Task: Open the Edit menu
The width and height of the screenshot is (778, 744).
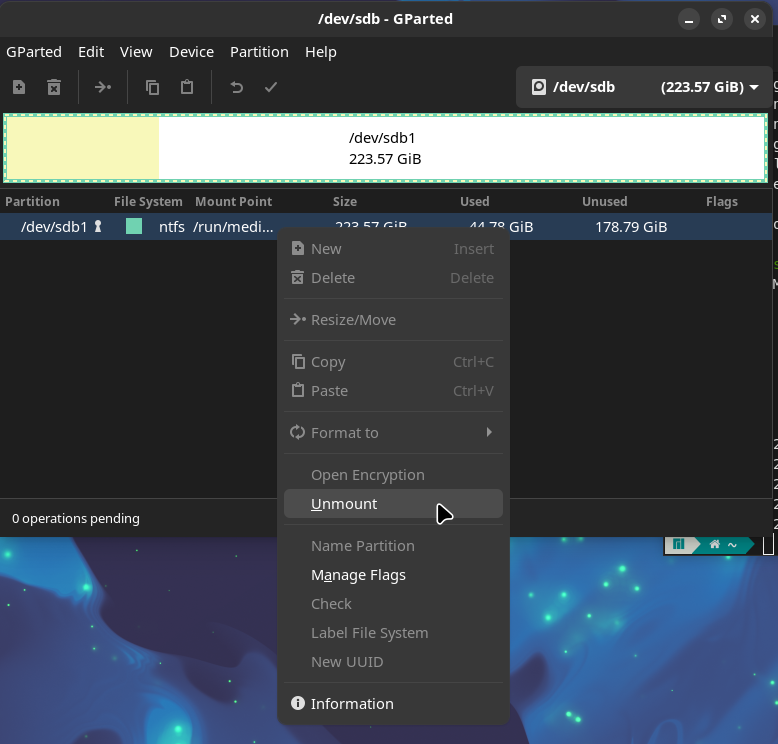Action: coord(91,52)
